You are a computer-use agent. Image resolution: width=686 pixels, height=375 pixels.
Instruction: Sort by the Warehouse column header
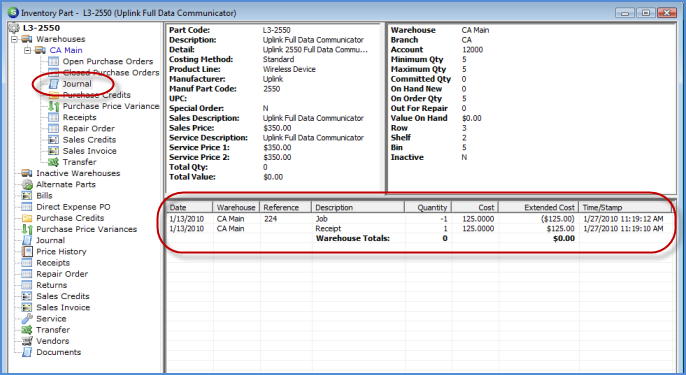tap(236, 207)
